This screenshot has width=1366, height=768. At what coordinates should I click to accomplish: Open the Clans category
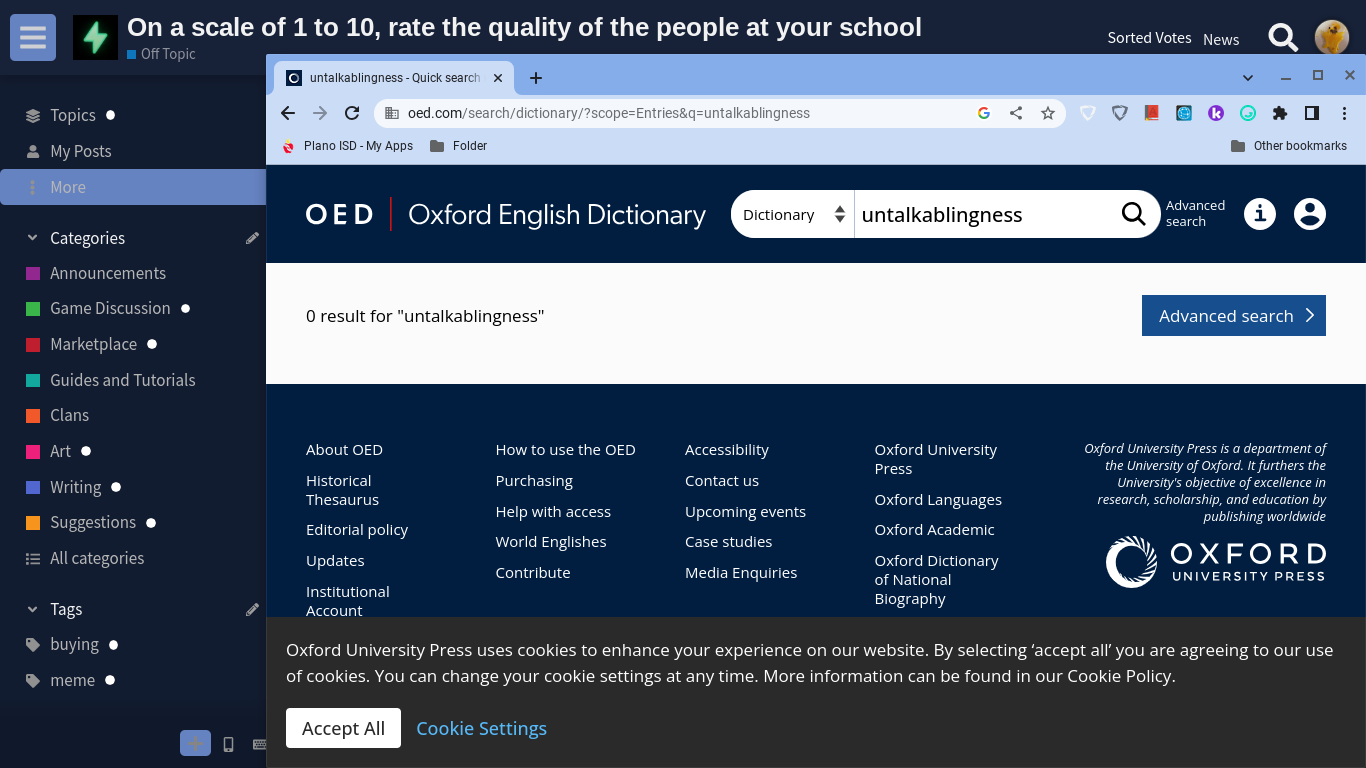coord(69,415)
